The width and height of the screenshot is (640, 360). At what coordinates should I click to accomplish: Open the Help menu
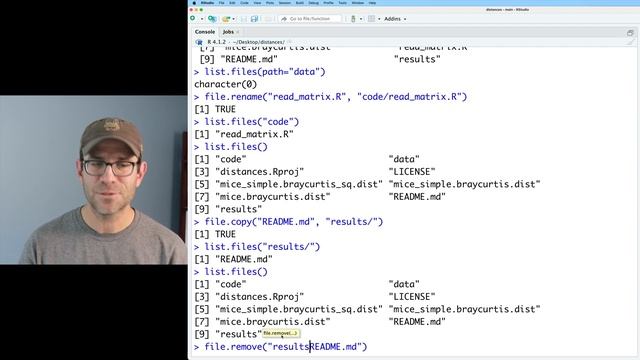point(372,3)
